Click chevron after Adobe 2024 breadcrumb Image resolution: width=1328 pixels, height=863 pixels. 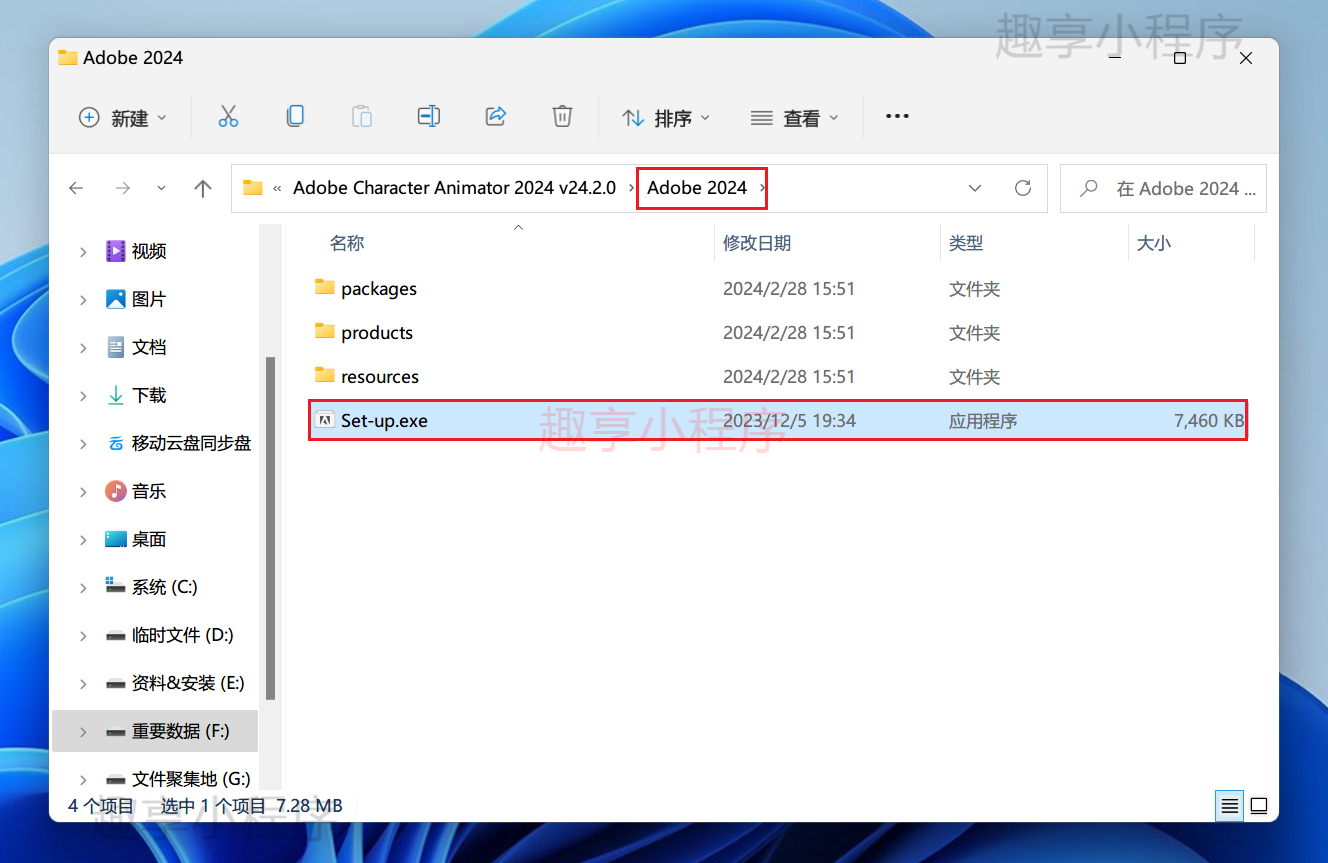coord(762,188)
